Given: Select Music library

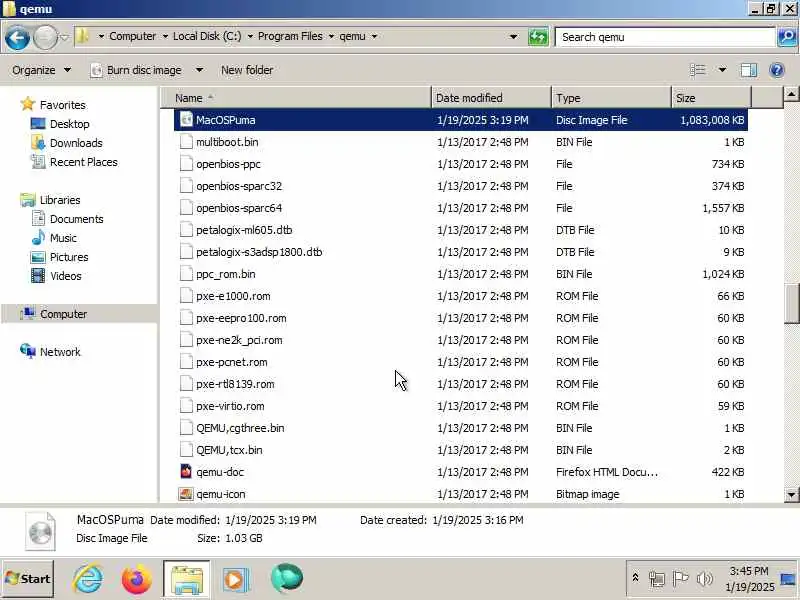Looking at the screenshot, I should [x=63, y=238].
